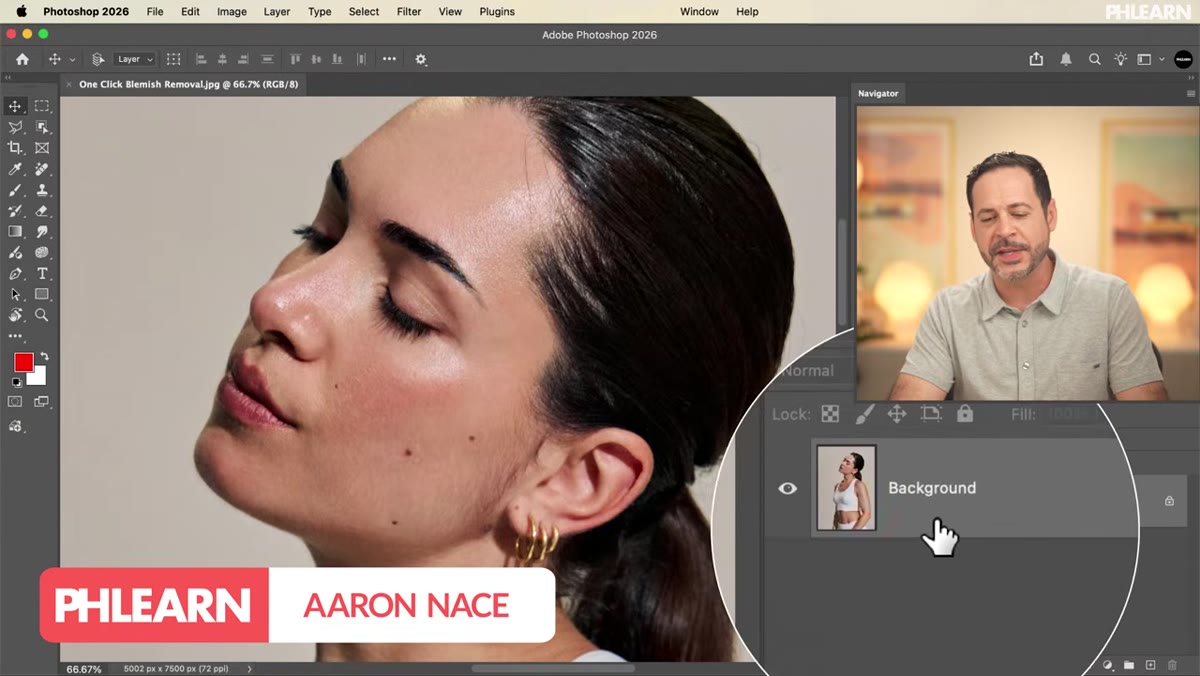Toggle Show Transform Controls icon

tap(173, 59)
